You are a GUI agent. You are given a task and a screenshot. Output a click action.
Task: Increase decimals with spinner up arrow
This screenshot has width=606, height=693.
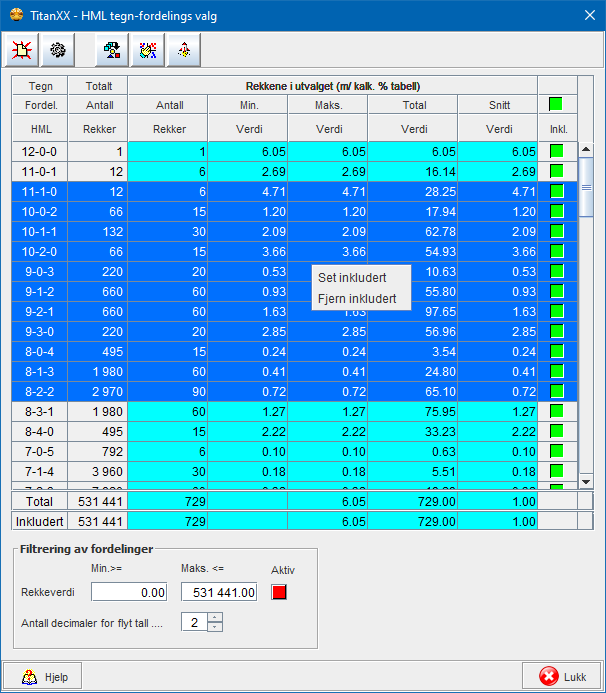(215, 617)
